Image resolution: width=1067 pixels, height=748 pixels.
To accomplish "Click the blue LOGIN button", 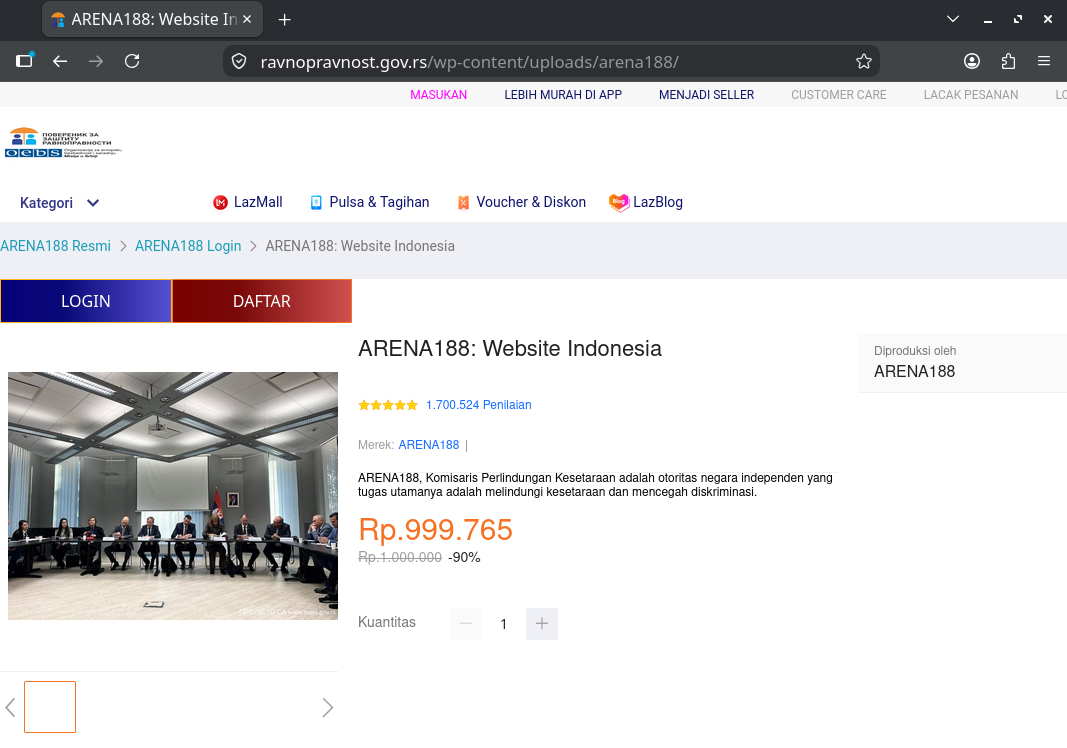I will point(86,301).
